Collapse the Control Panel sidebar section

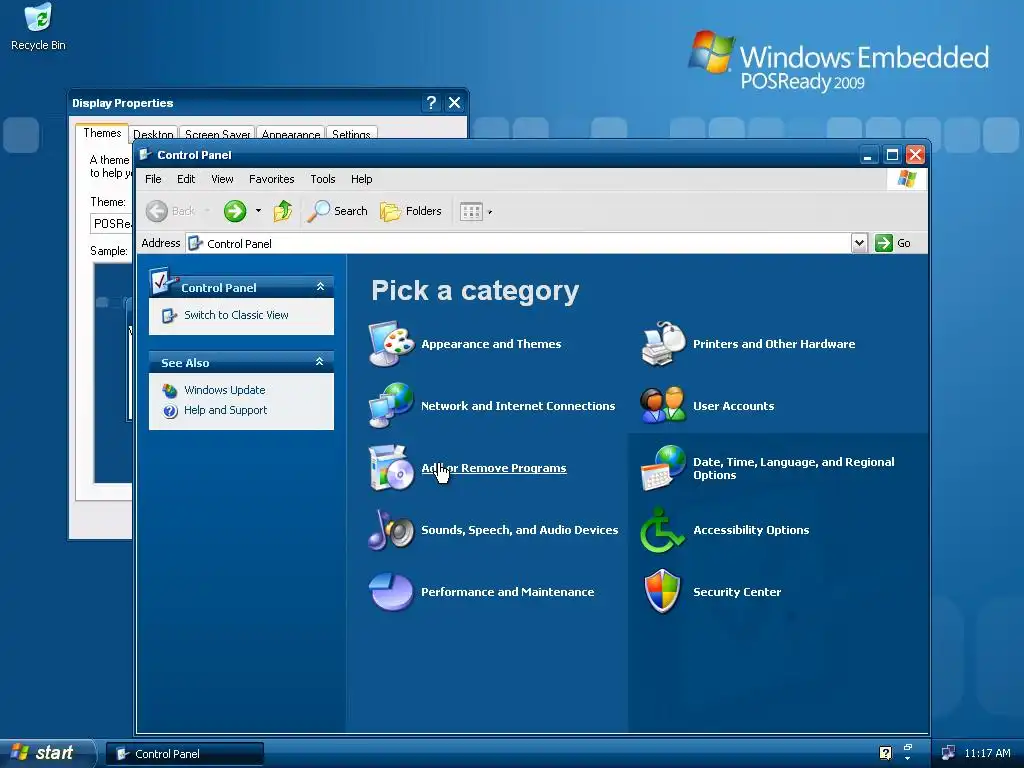(x=320, y=287)
